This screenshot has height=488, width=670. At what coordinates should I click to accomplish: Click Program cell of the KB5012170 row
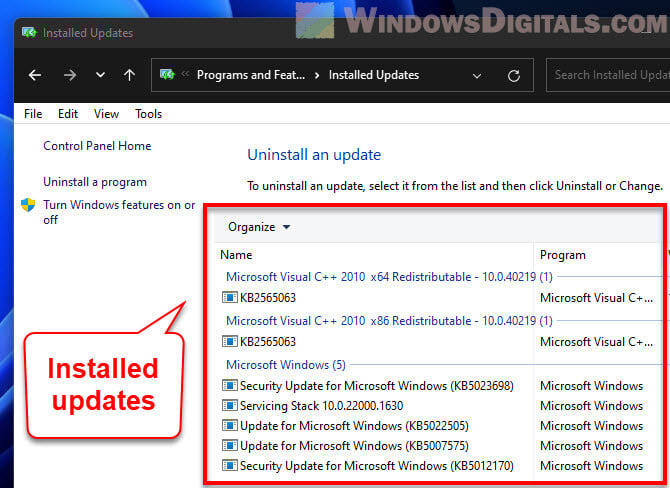[x=591, y=466]
